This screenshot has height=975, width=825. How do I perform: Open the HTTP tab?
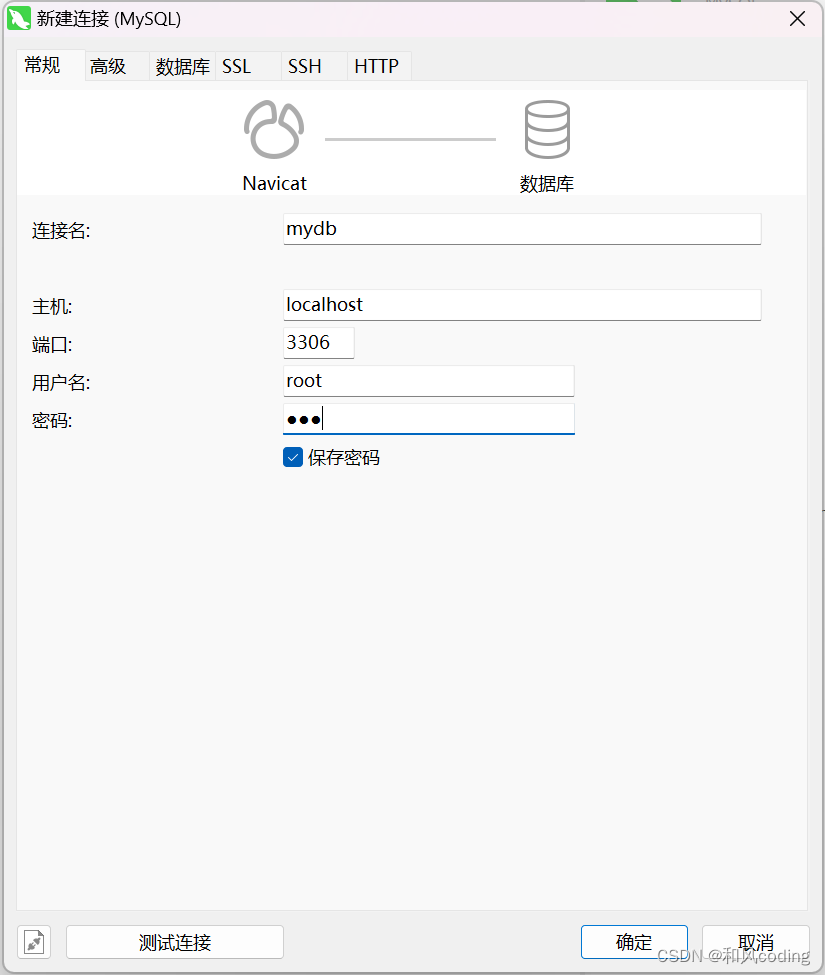[377, 66]
